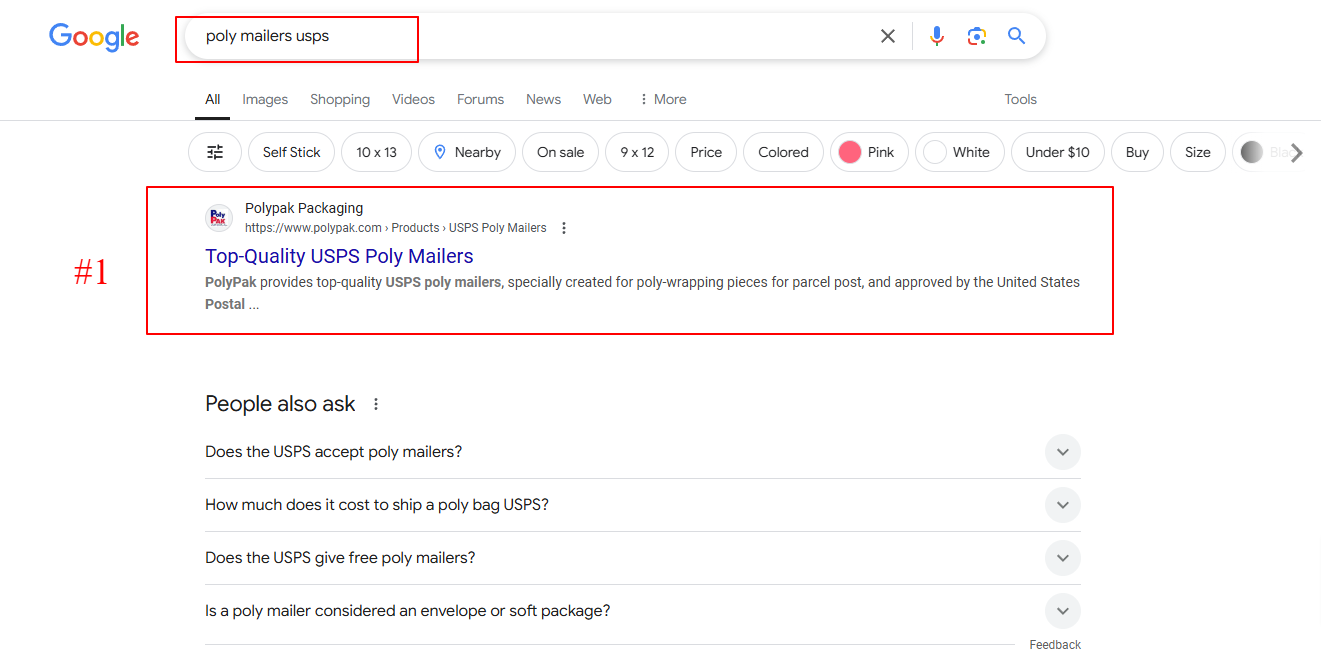
Task: Apply the Buy filter chip
Action: 1137,152
